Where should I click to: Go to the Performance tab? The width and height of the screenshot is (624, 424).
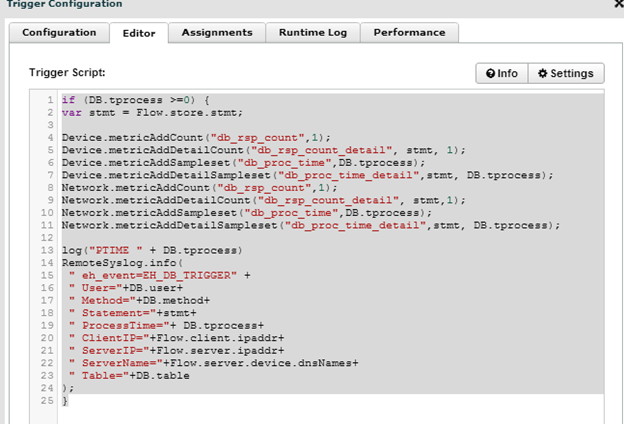click(x=409, y=33)
